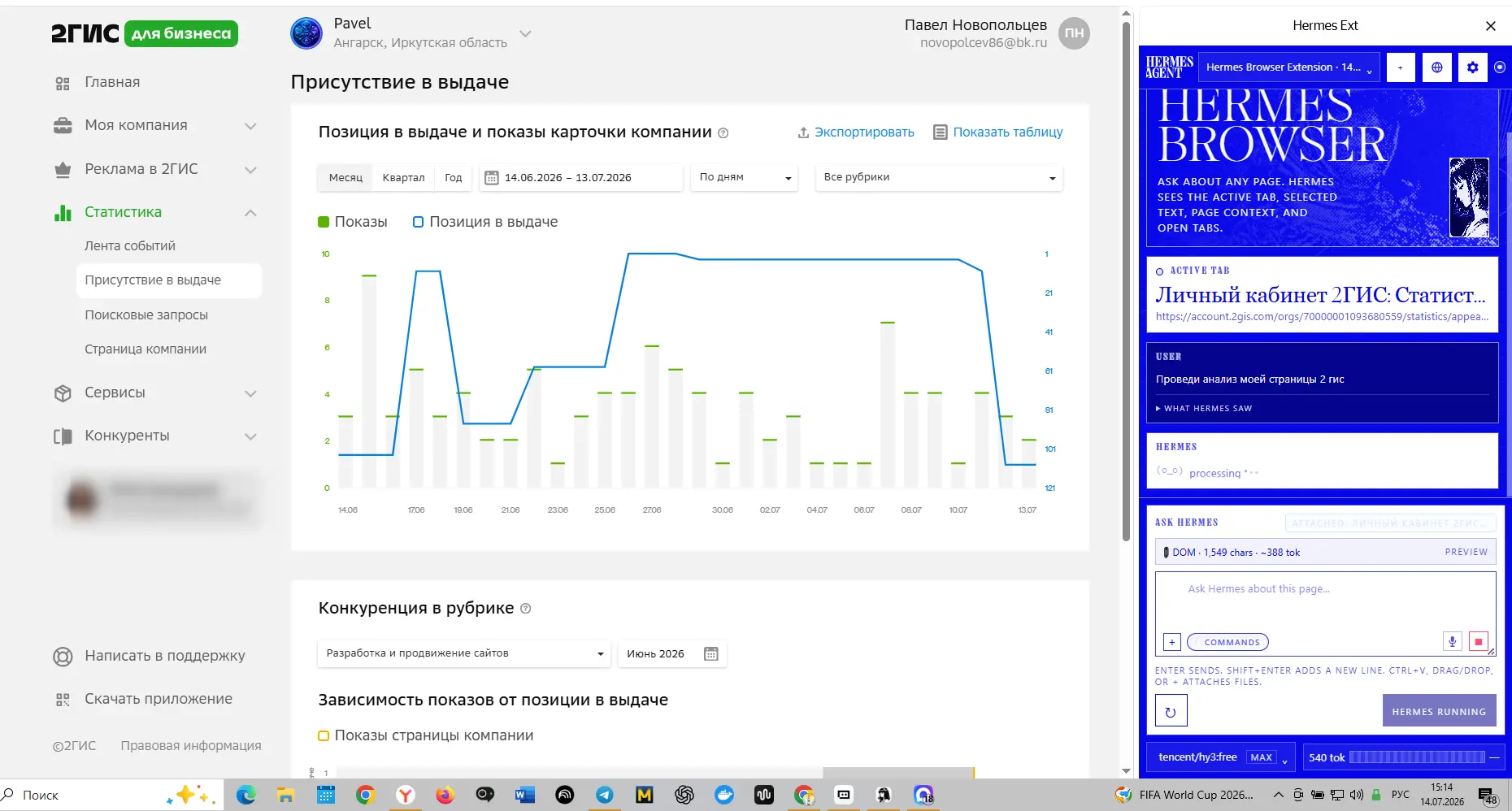Open Лента событий in the sidebar
This screenshot has height=811, width=1512.
coord(130,245)
